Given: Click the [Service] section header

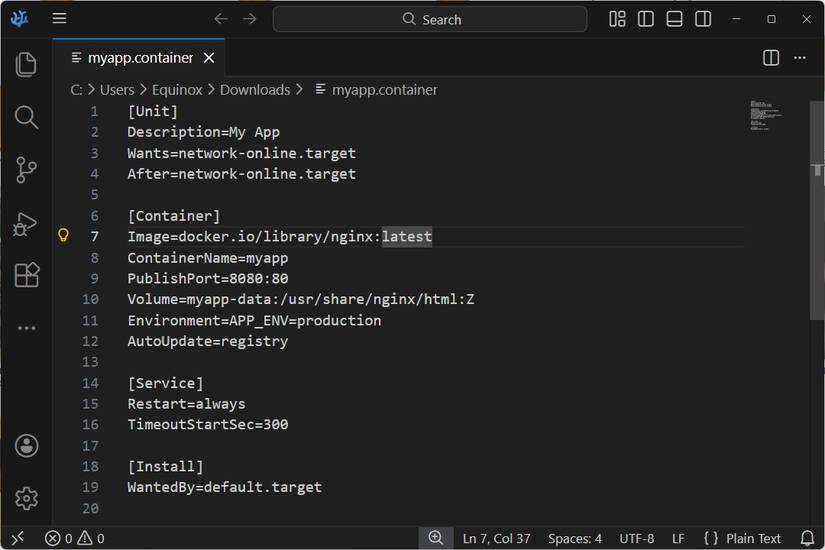Looking at the screenshot, I should point(165,383).
